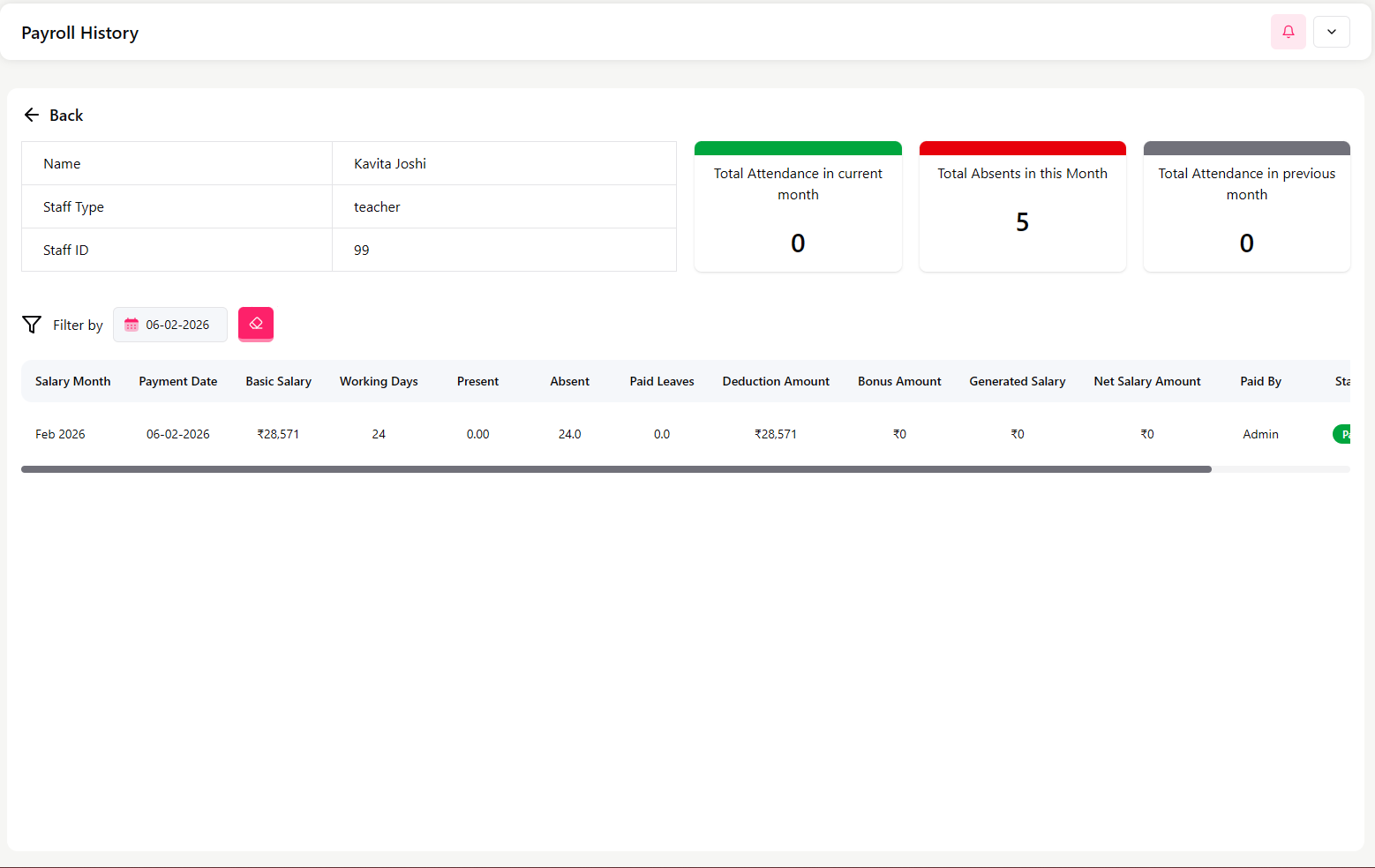The width and height of the screenshot is (1375, 868).
Task: Click the Salary Month column header
Action: 72,381
